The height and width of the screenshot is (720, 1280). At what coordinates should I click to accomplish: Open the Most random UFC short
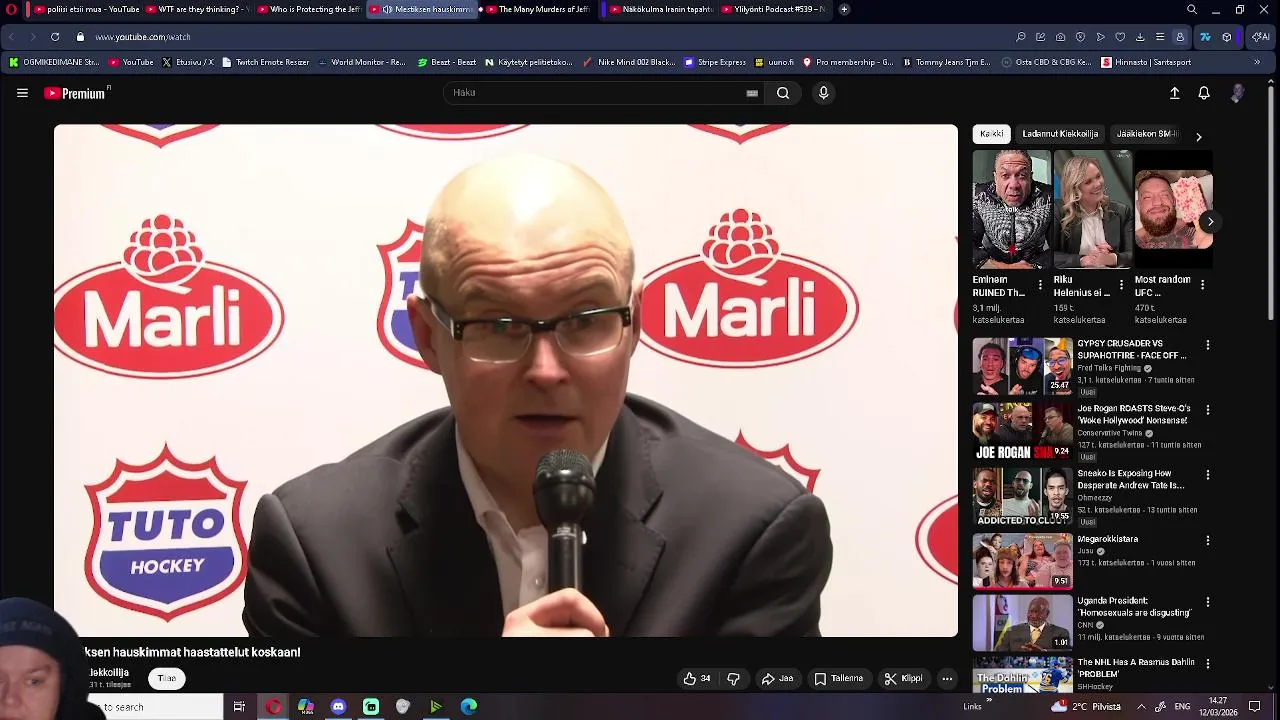[1174, 209]
